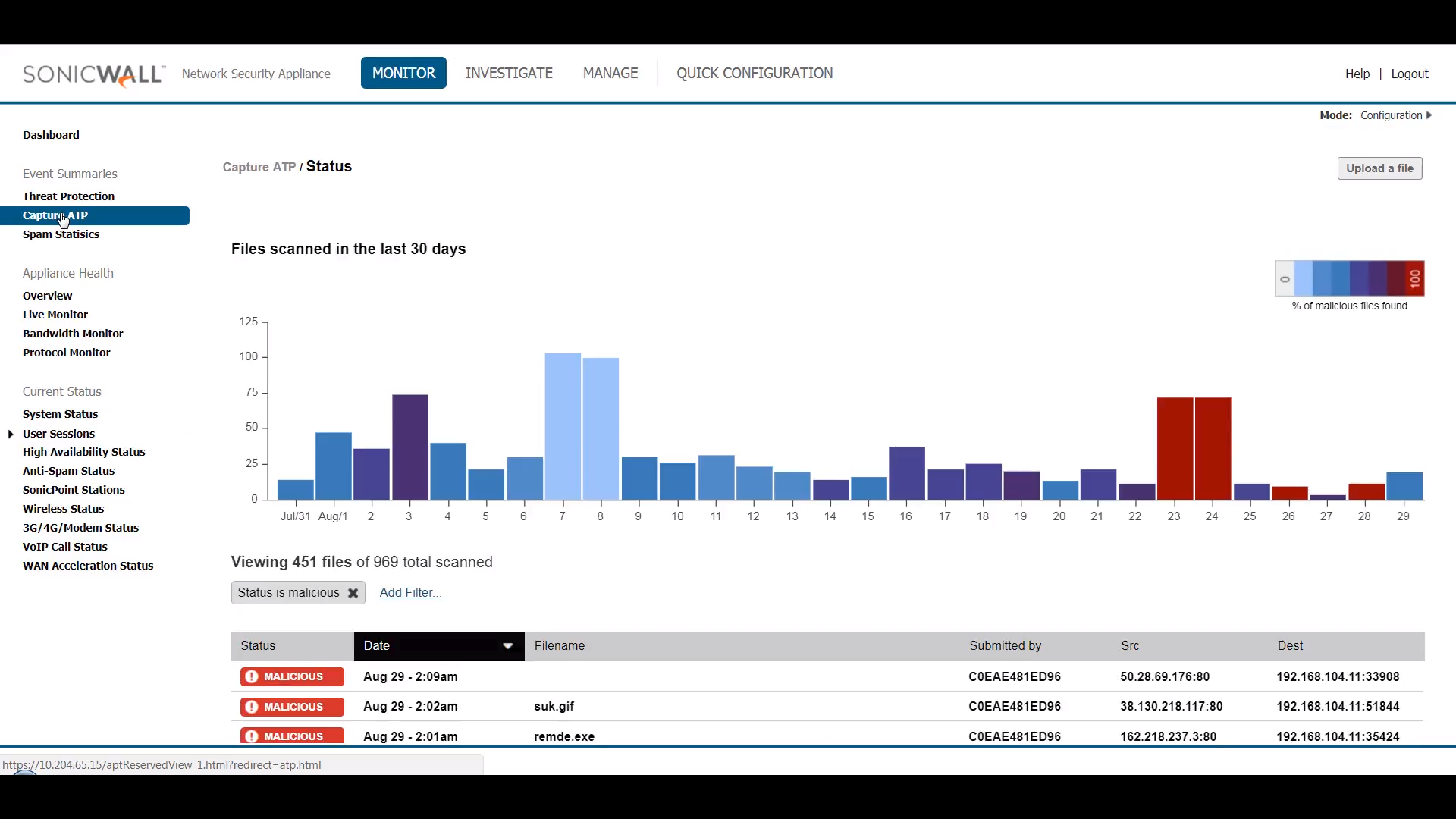This screenshot has width=1456, height=819.
Task: Click the August 24 red bar
Action: click(1213, 448)
